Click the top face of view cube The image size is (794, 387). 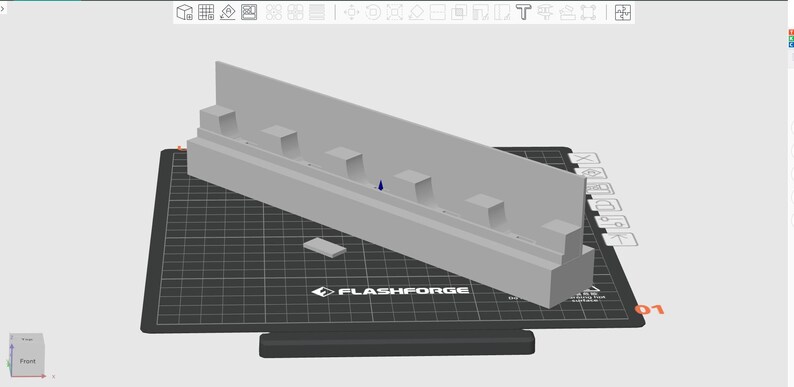point(26,339)
